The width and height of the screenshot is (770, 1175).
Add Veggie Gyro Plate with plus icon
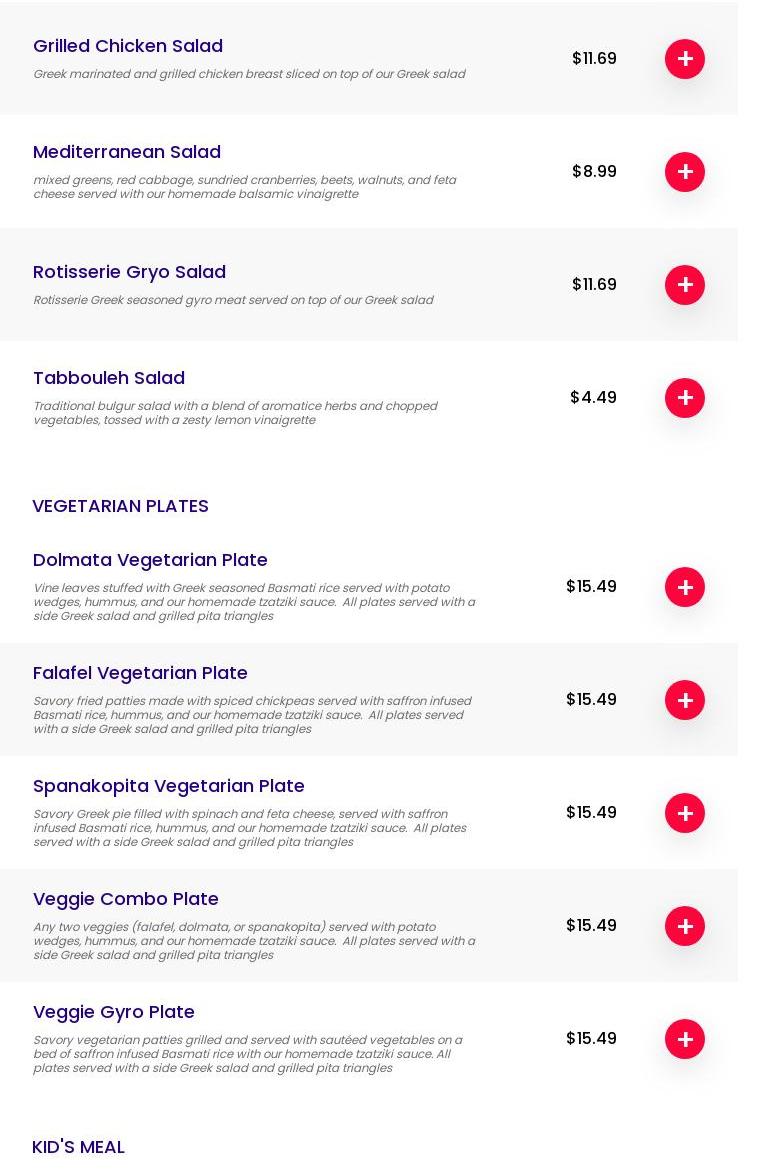pos(685,1039)
